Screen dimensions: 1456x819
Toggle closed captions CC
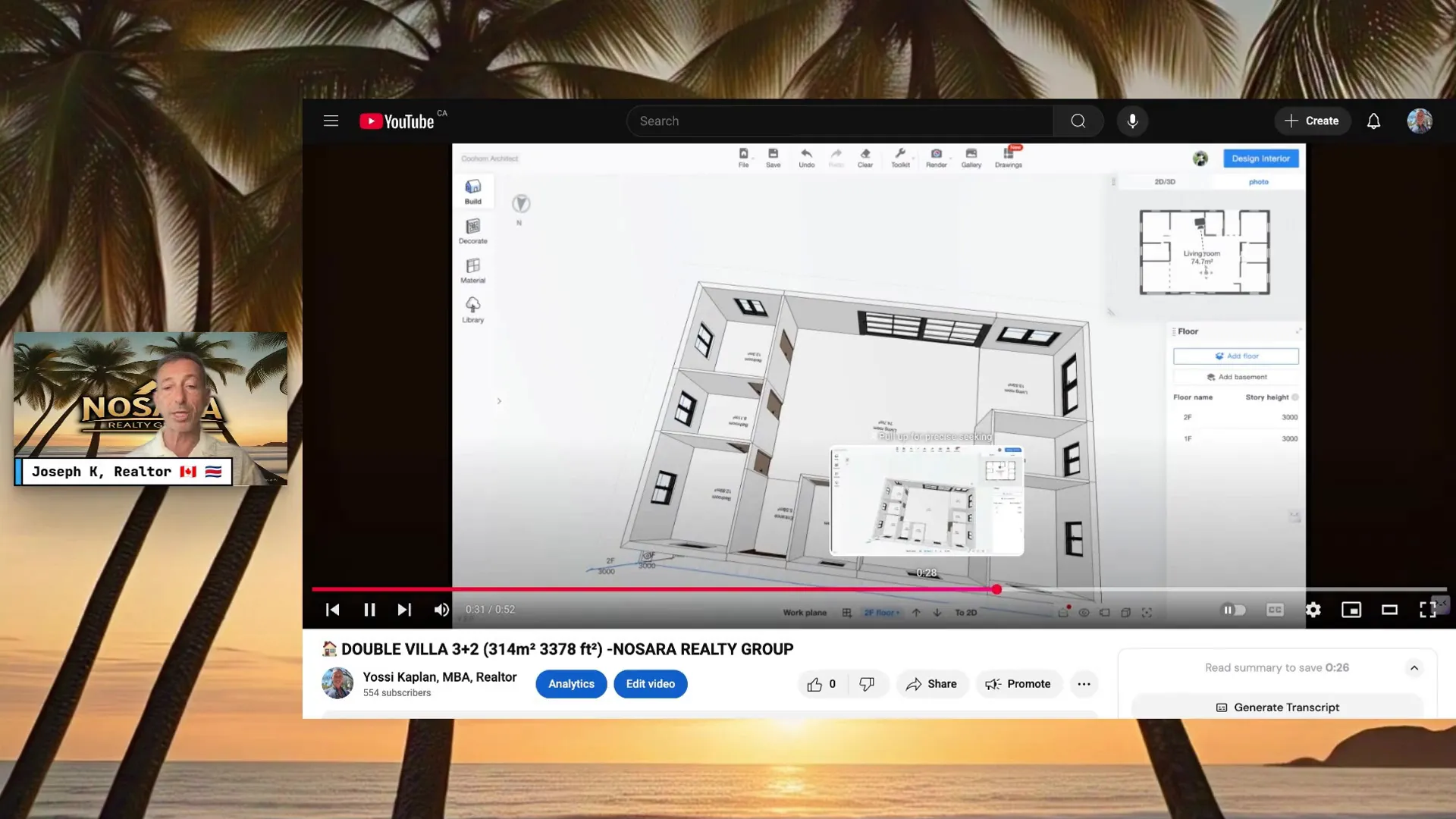(x=1275, y=610)
